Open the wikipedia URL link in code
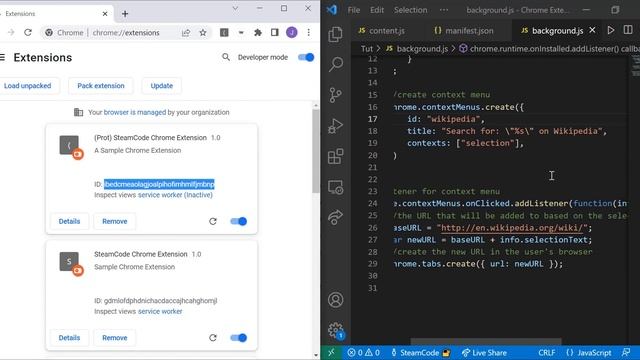 point(513,228)
